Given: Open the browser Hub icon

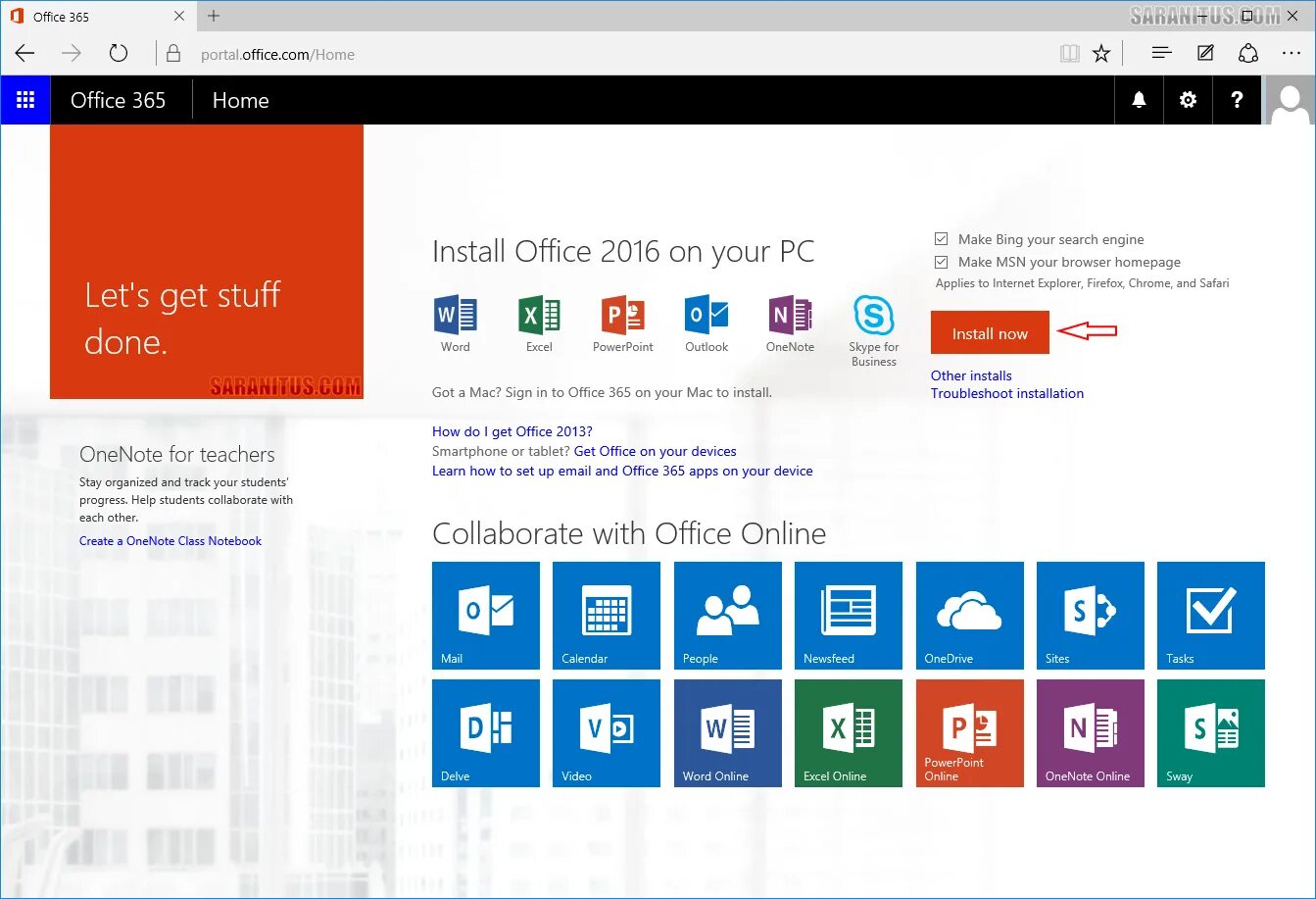Looking at the screenshot, I should pyautogui.click(x=1161, y=54).
